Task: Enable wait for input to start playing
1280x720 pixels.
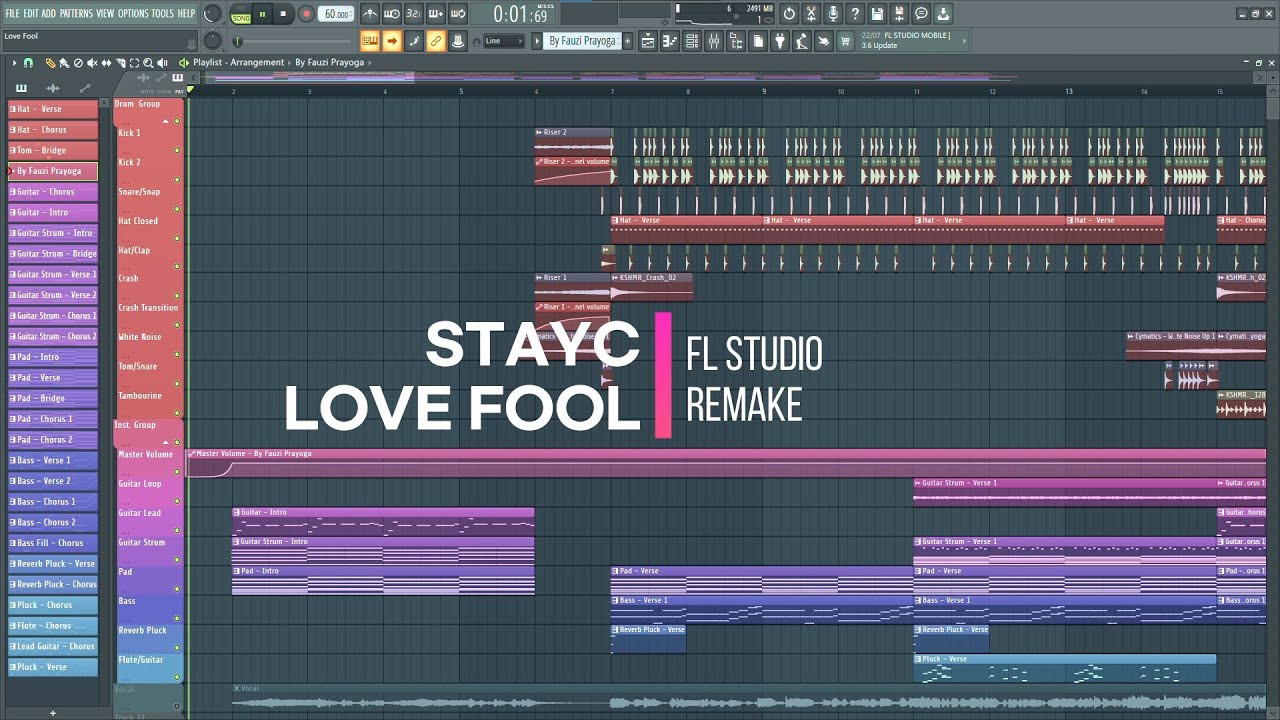Action: (x=391, y=14)
